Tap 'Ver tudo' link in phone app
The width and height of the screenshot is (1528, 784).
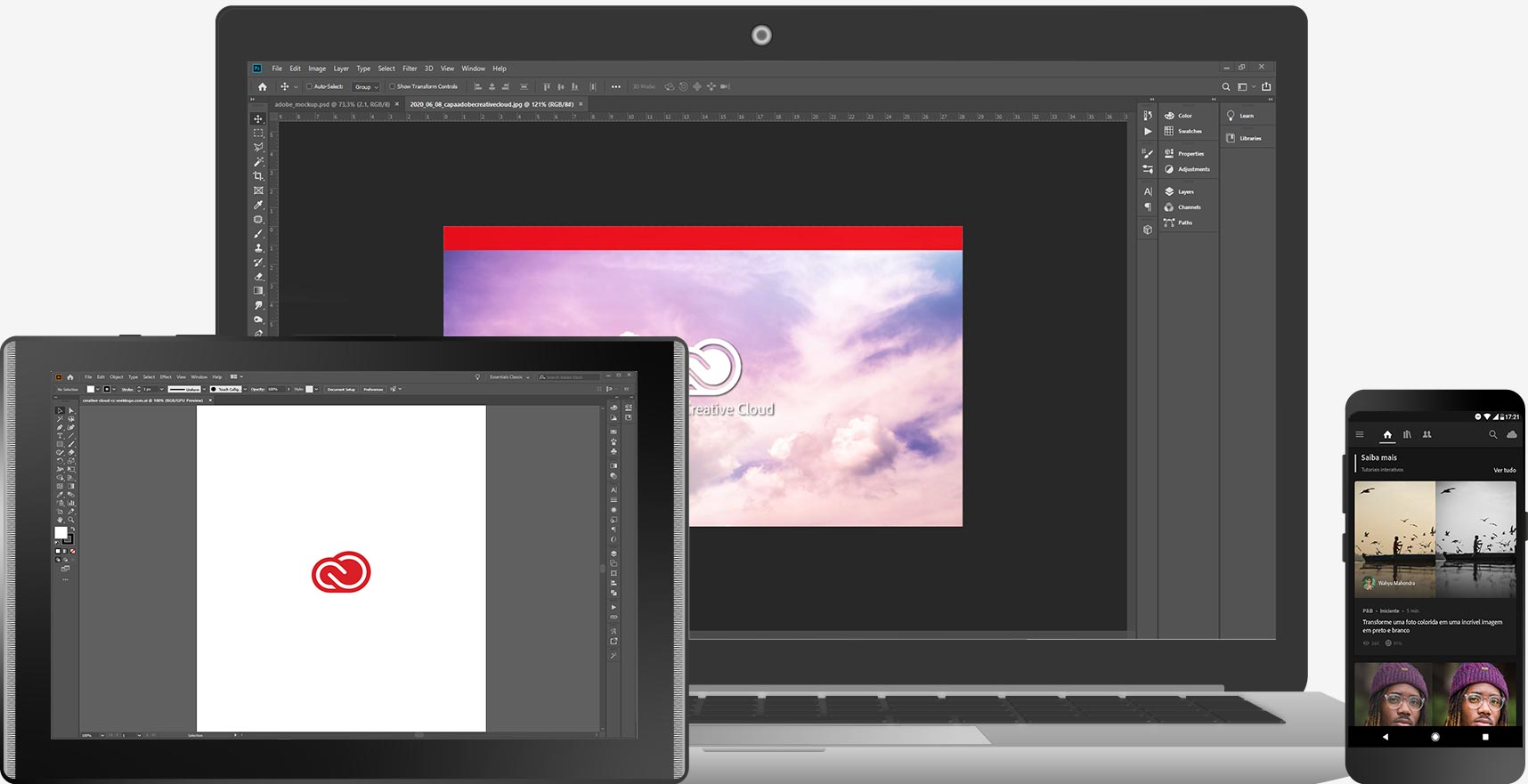pyautogui.click(x=1504, y=470)
